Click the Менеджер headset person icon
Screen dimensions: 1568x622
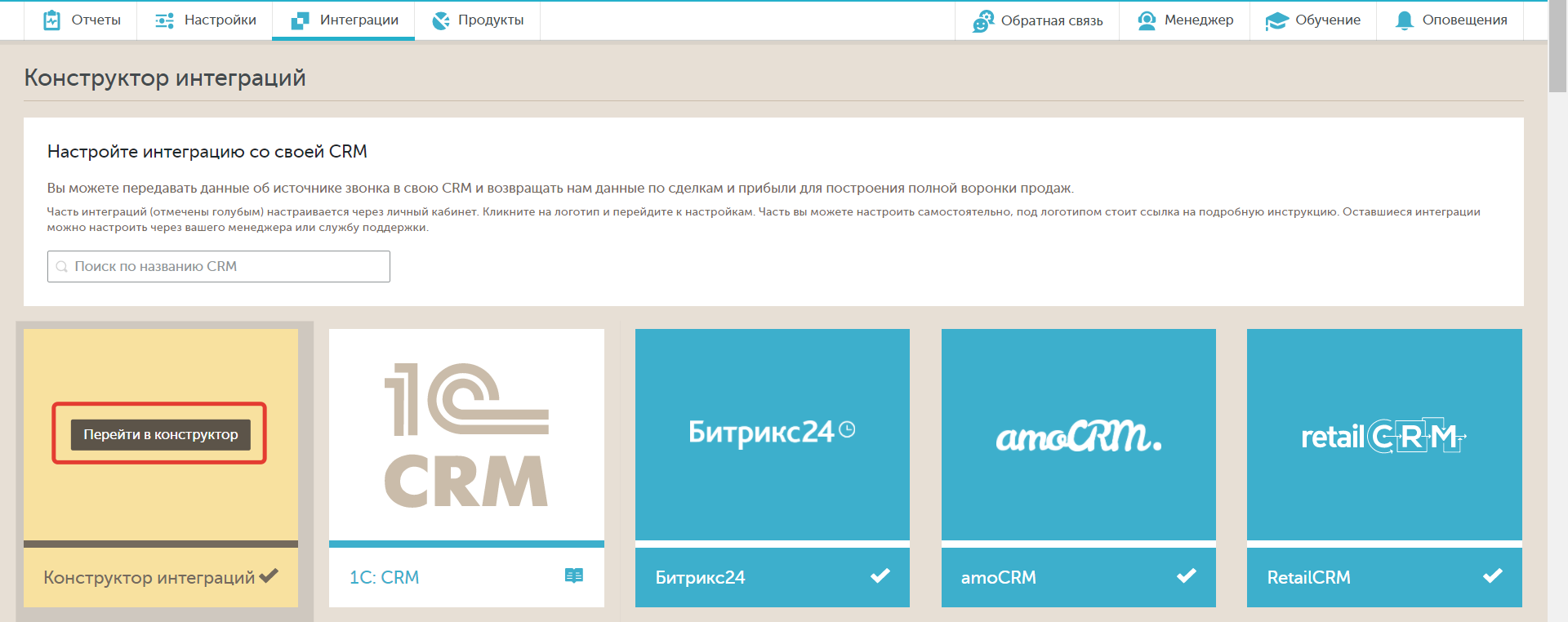[1147, 20]
